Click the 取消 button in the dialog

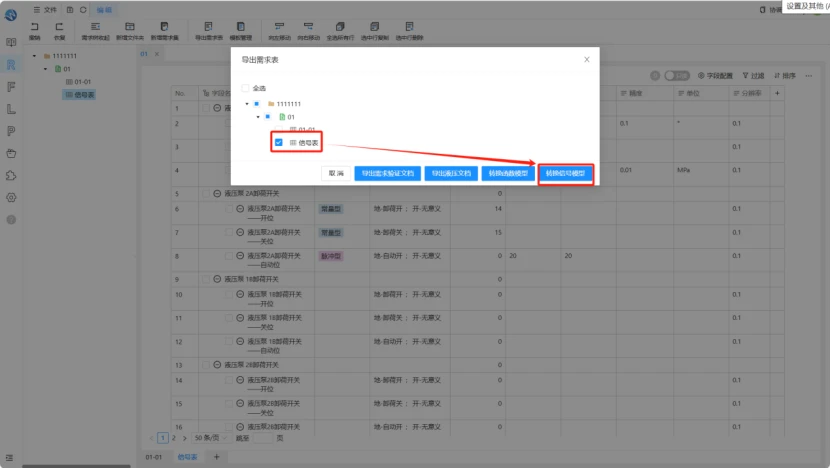click(336, 173)
